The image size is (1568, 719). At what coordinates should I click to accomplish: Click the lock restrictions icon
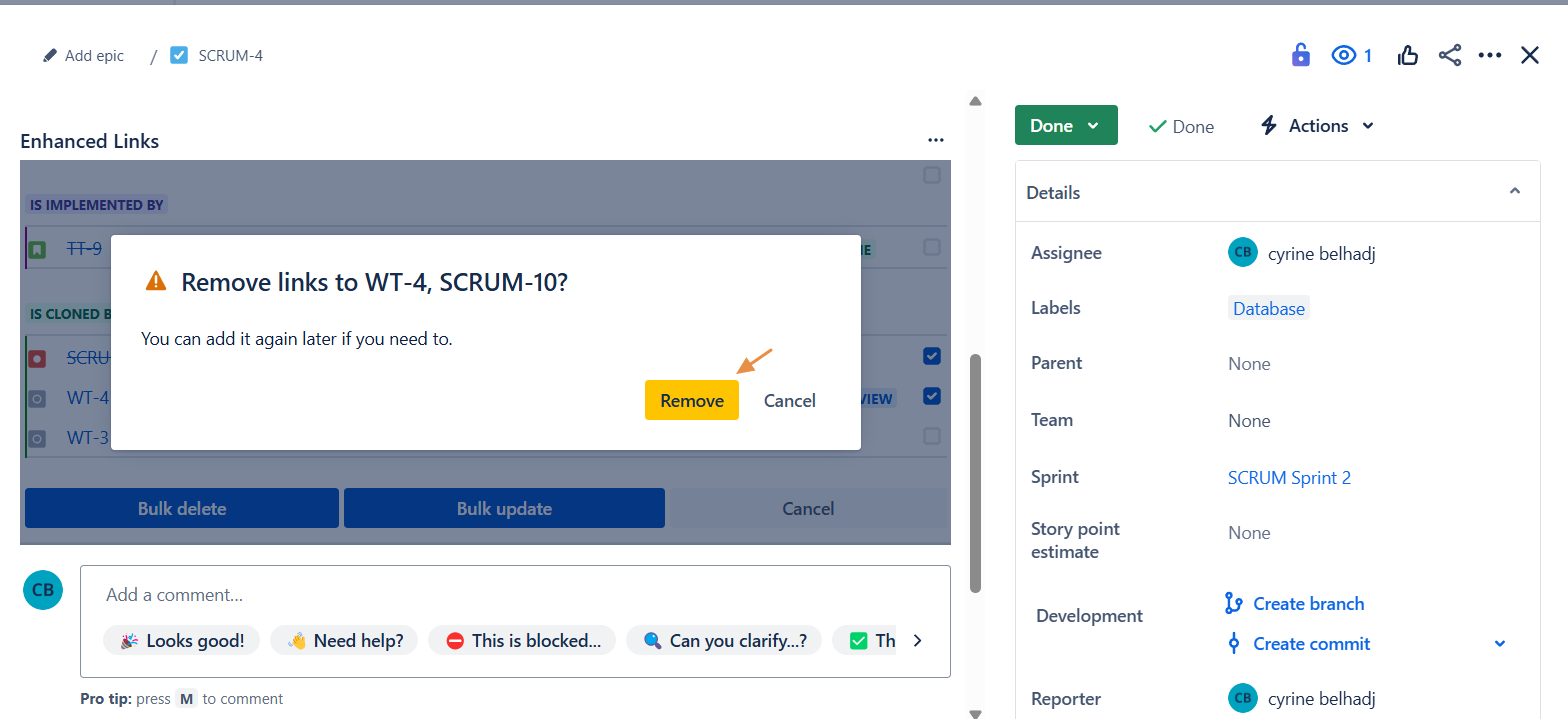1300,55
